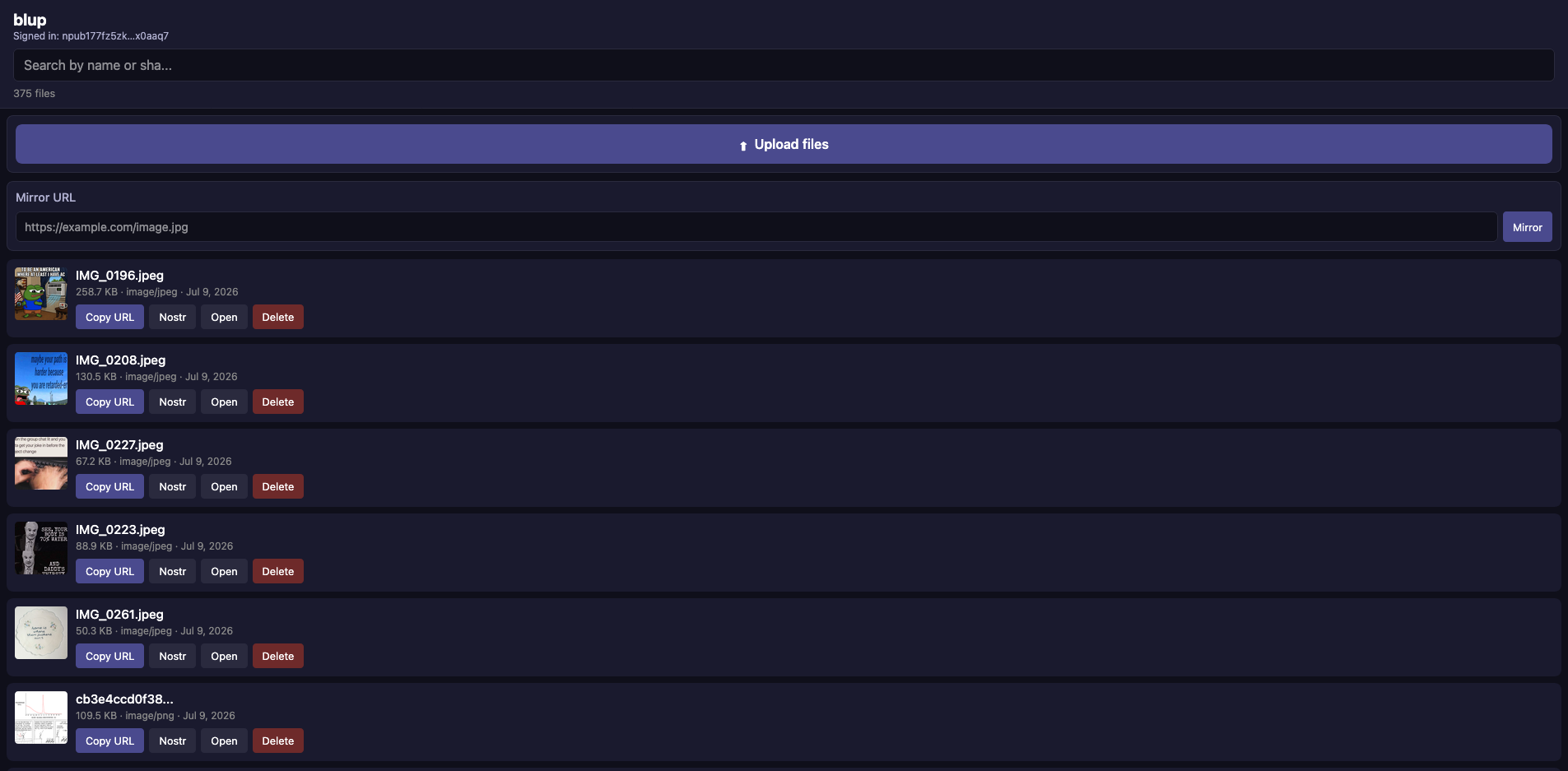Click the Mirror button
This screenshot has height=771, width=1568.
(x=1527, y=227)
